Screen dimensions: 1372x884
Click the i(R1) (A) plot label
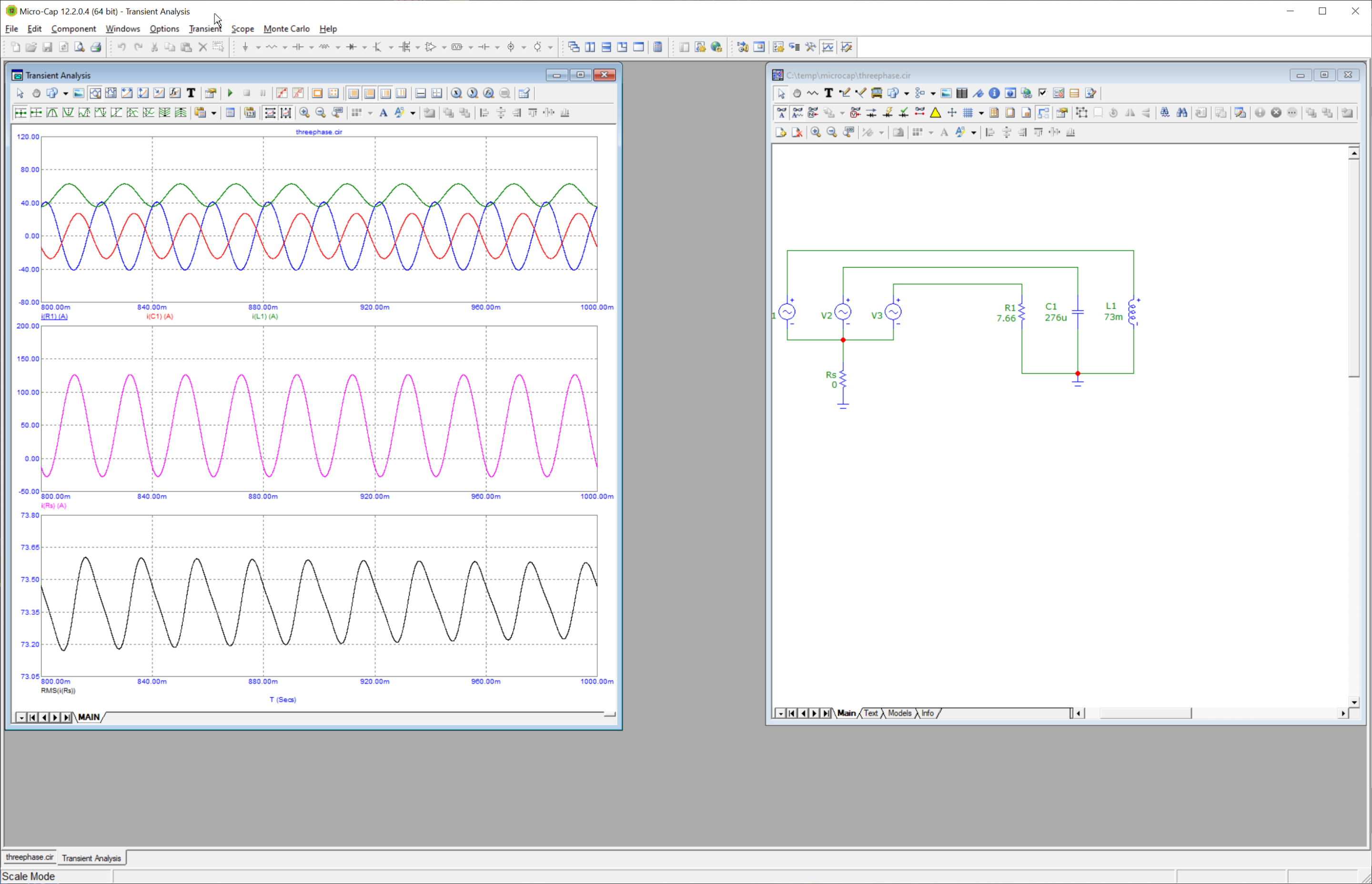click(54, 316)
